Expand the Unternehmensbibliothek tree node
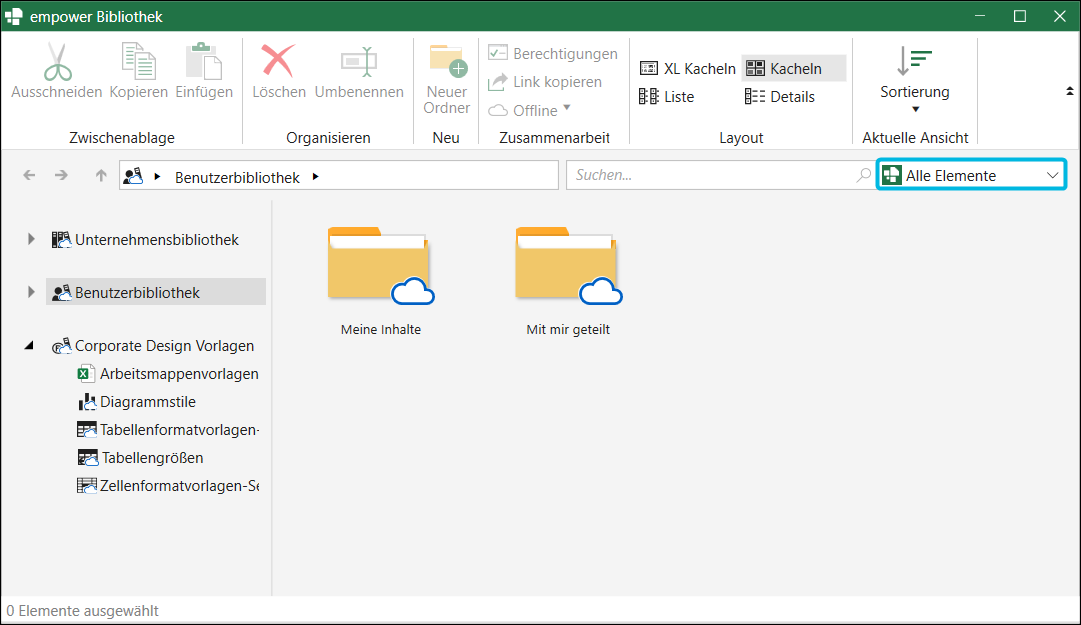1081x625 pixels. 31,239
